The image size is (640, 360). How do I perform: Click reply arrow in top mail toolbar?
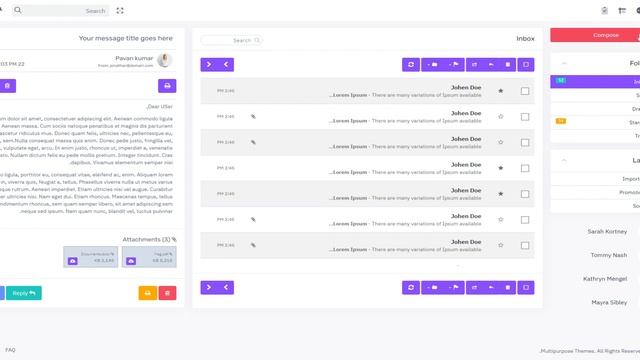pos(491,64)
